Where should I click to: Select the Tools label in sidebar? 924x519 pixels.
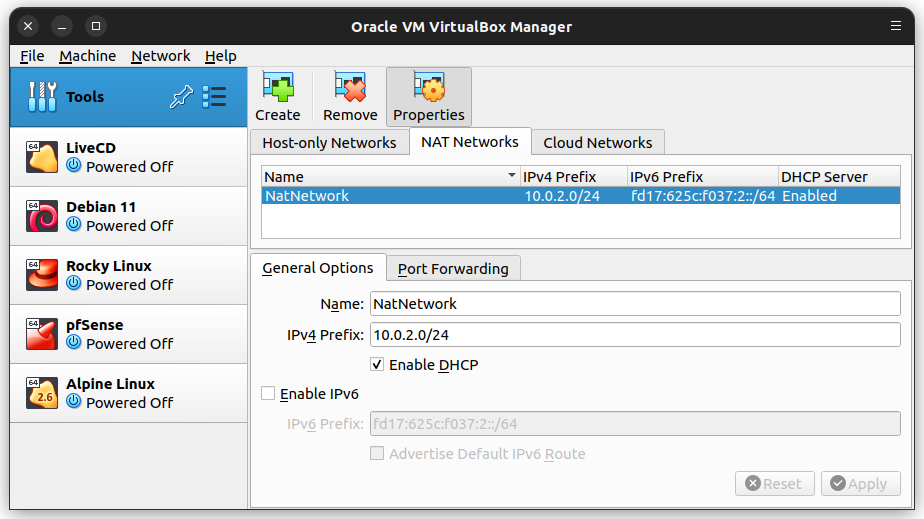85,97
